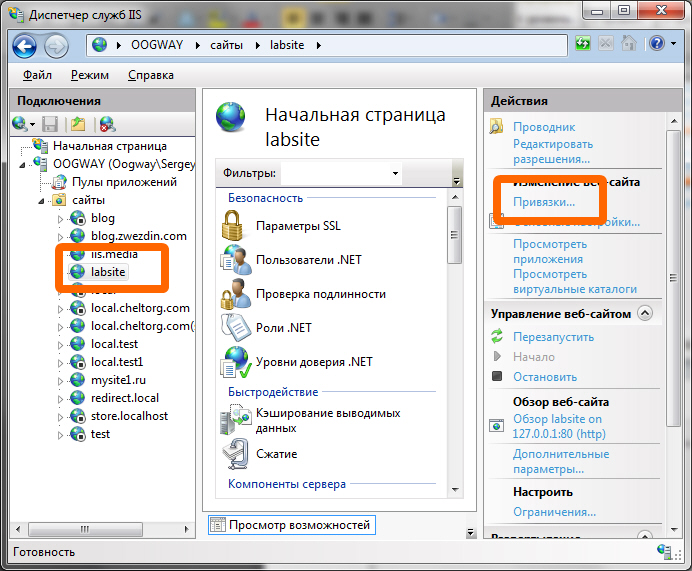The image size is (692, 571).
Task: Switch to Просмотр возможностей view tab
Action: (290, 525)
